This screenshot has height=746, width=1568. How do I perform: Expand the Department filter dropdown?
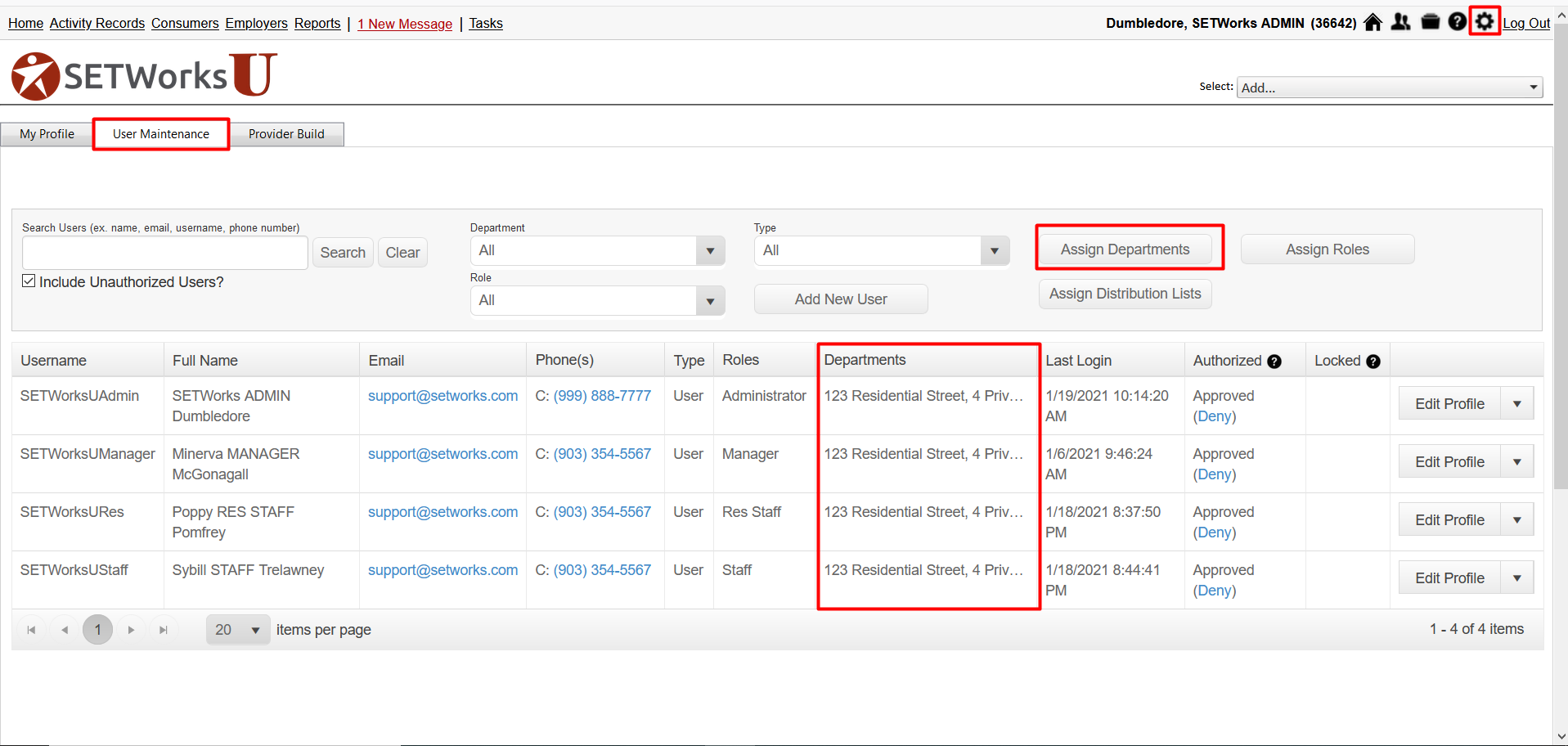pos(710,251)
